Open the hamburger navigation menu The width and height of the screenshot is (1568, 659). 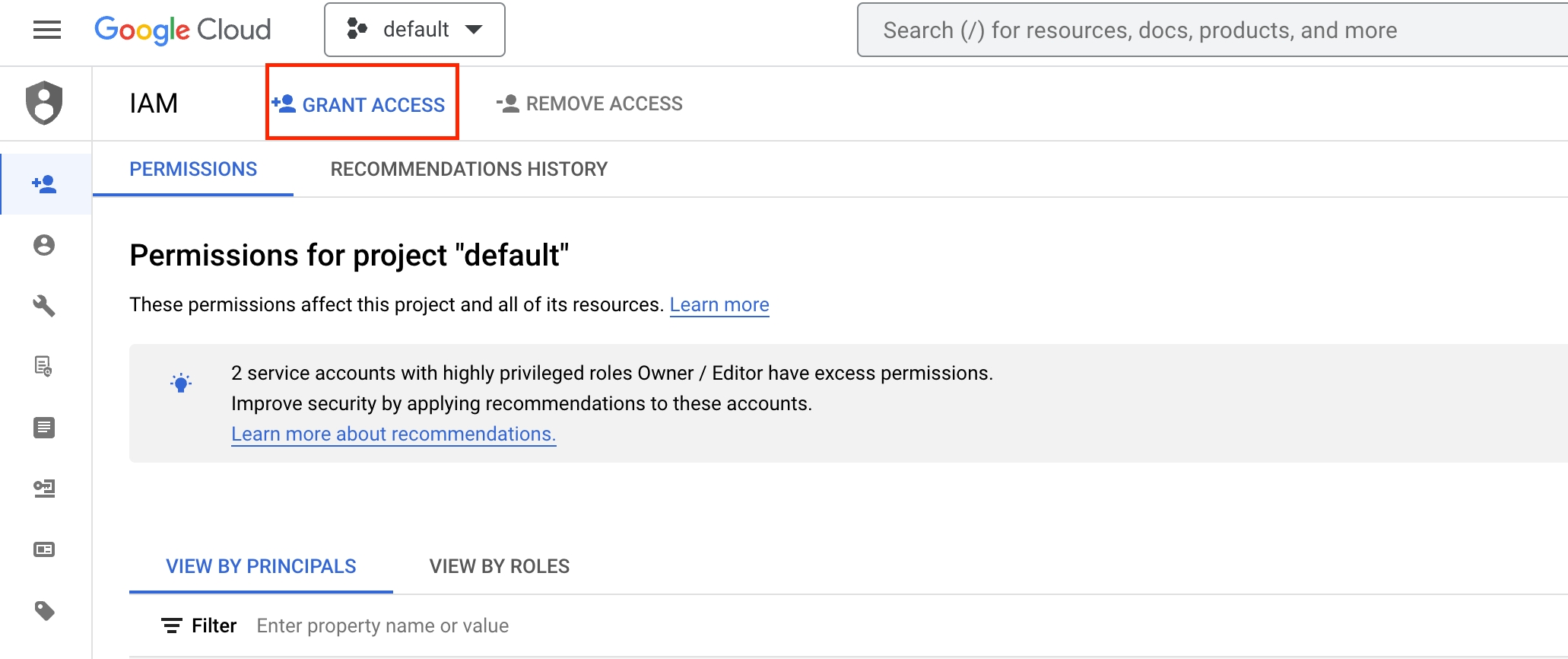pyautogui.click(x=47, y=30)
